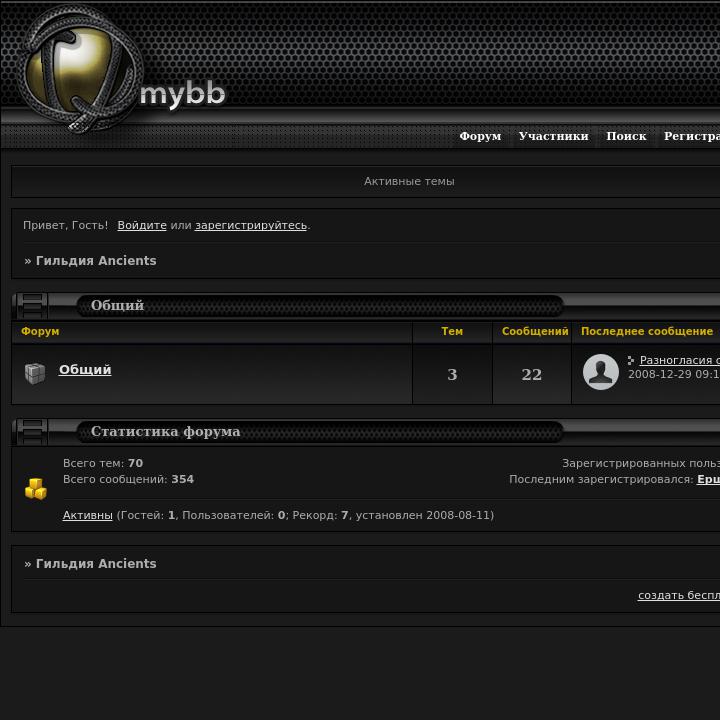Click the зарегистрируйтесь link

point(251,225)
